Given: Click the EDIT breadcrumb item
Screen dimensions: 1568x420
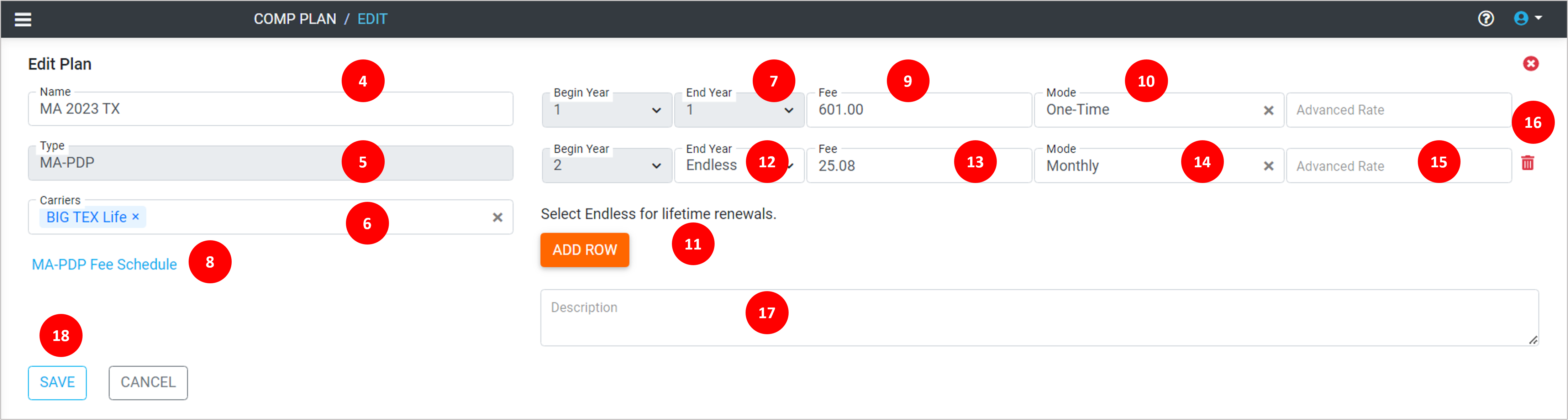Looking at the screenshot, I should tap(372, 19).
